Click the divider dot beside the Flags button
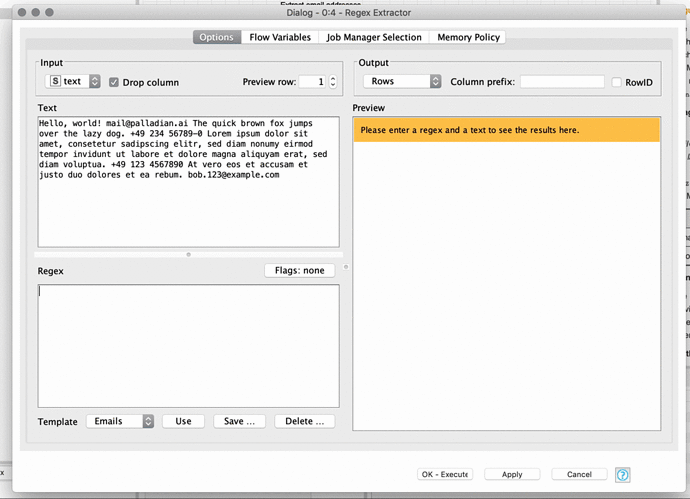Viewport: 690px width, 499px height. 346,267
